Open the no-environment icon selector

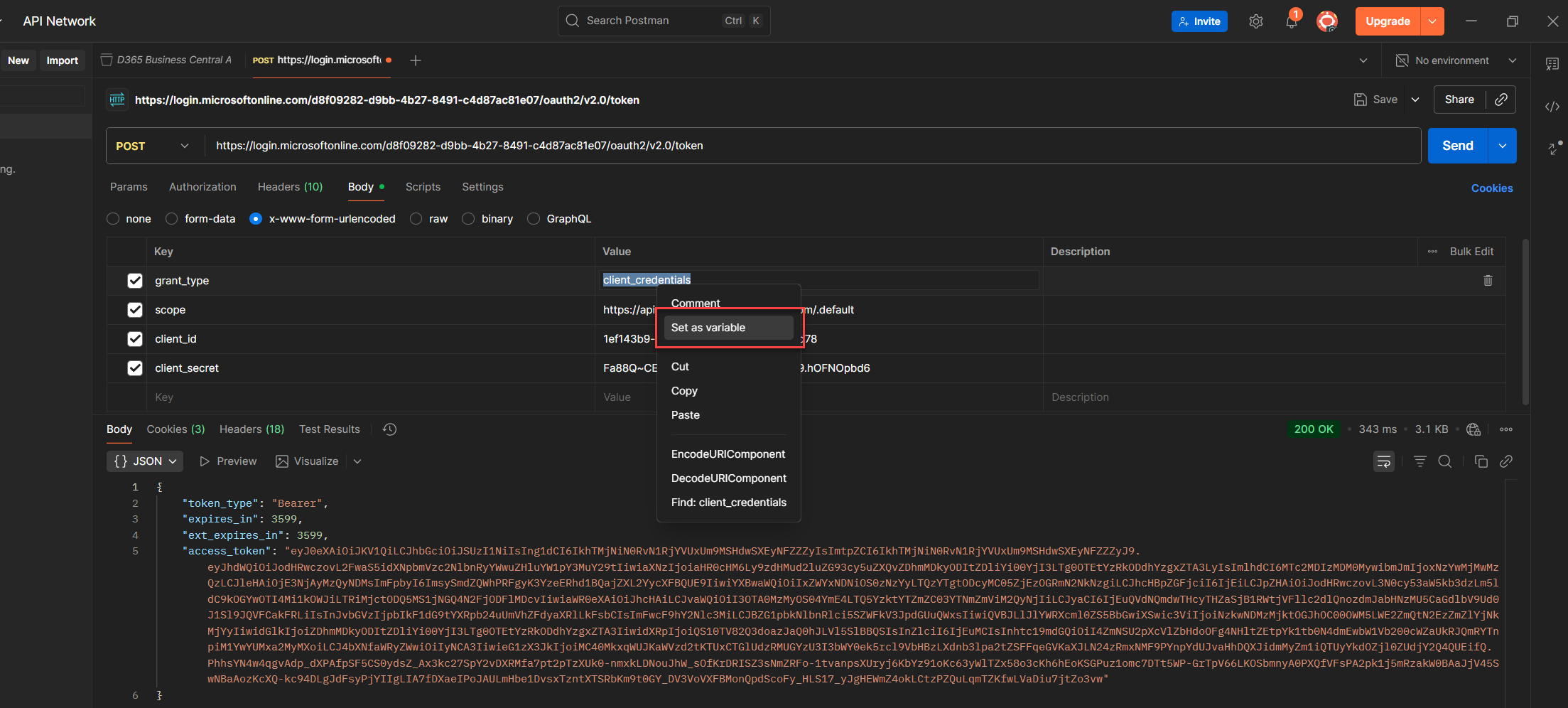[x=1402, y=60]
